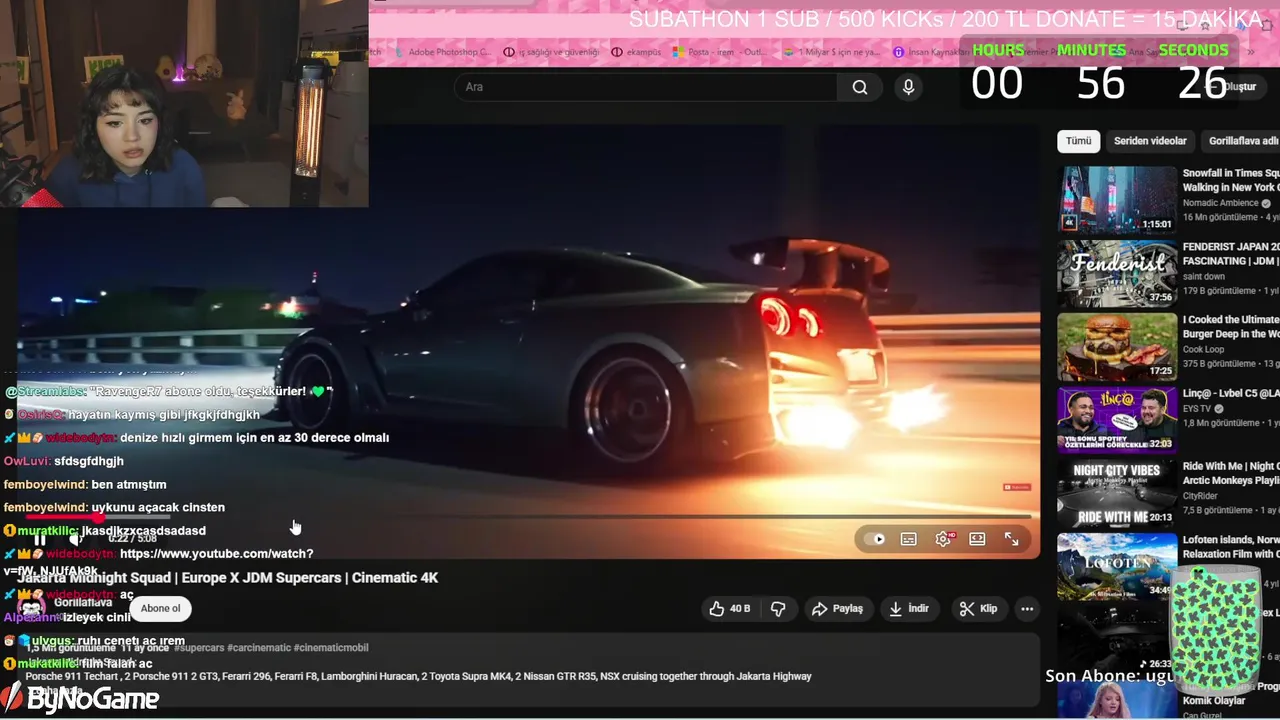Screen dimensions: 1280x720
Task: Open the iş sağlığı ve güvenliği bookmark
Action: (x=551, y=52)
